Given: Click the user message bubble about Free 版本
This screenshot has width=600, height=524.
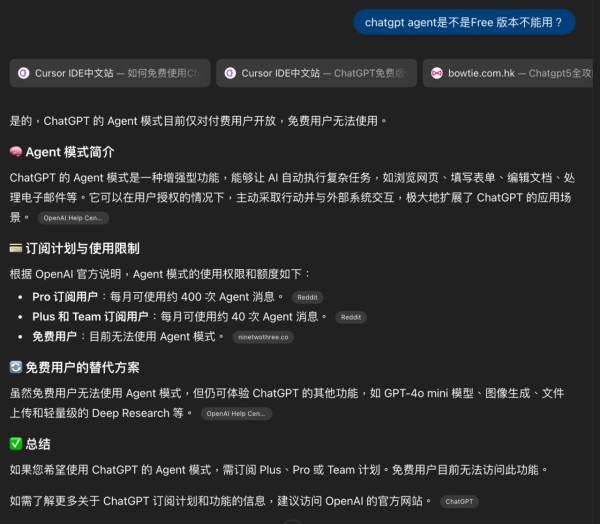Looking at the screenshot, I should tap(464, 23).
